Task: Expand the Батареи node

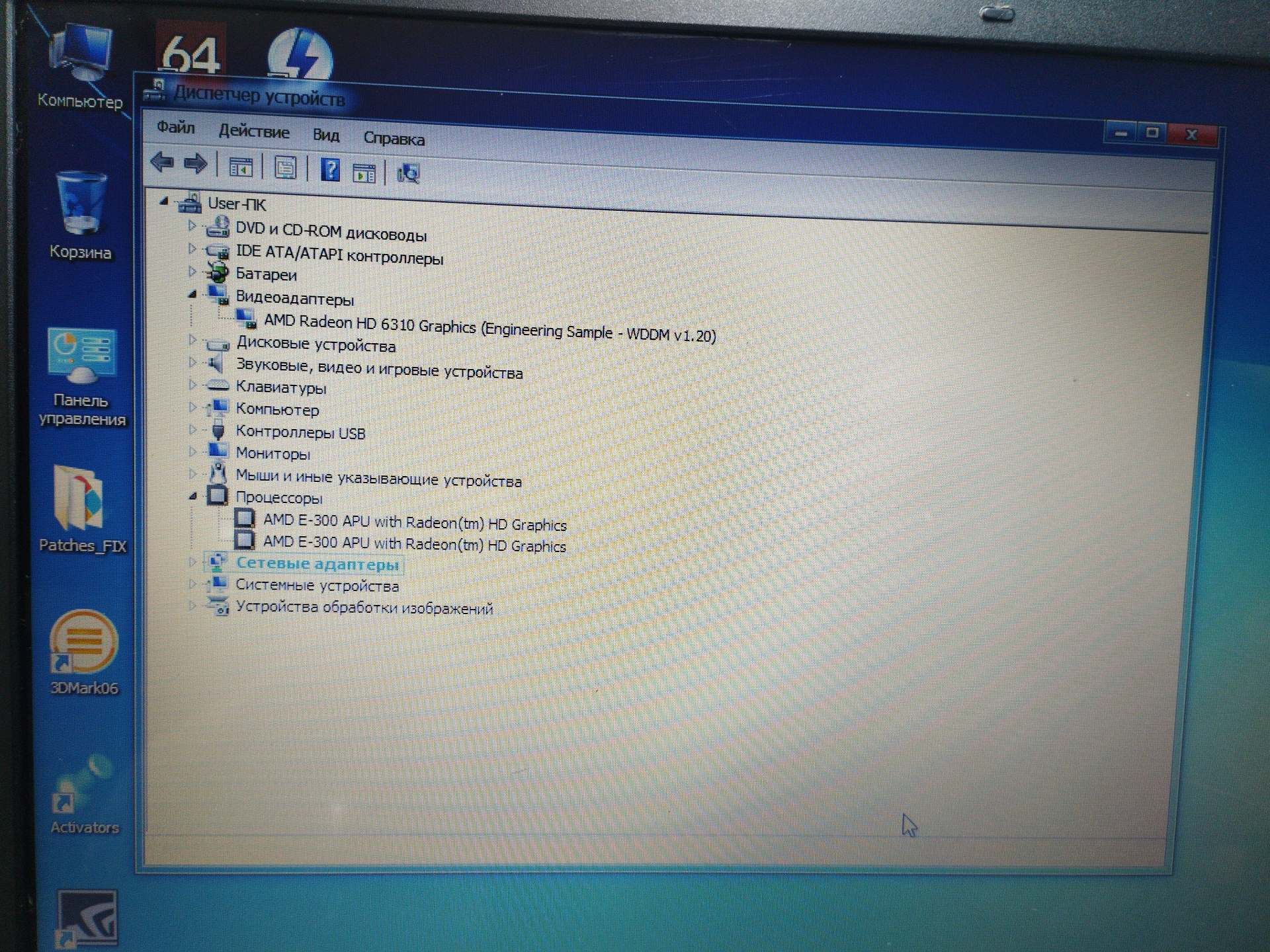Action: tap(192, 271)
